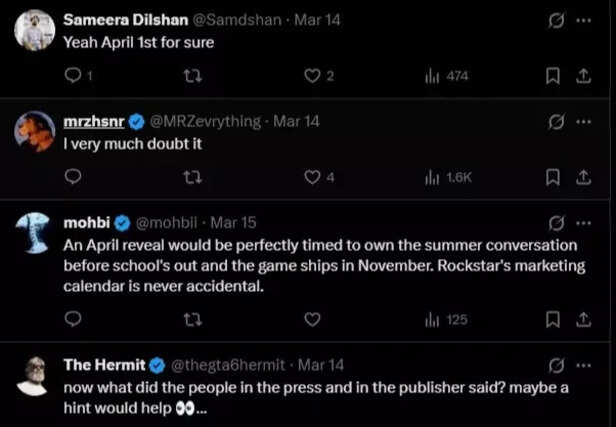Open more options on mrzhsnr's tweet

point(584,122)
